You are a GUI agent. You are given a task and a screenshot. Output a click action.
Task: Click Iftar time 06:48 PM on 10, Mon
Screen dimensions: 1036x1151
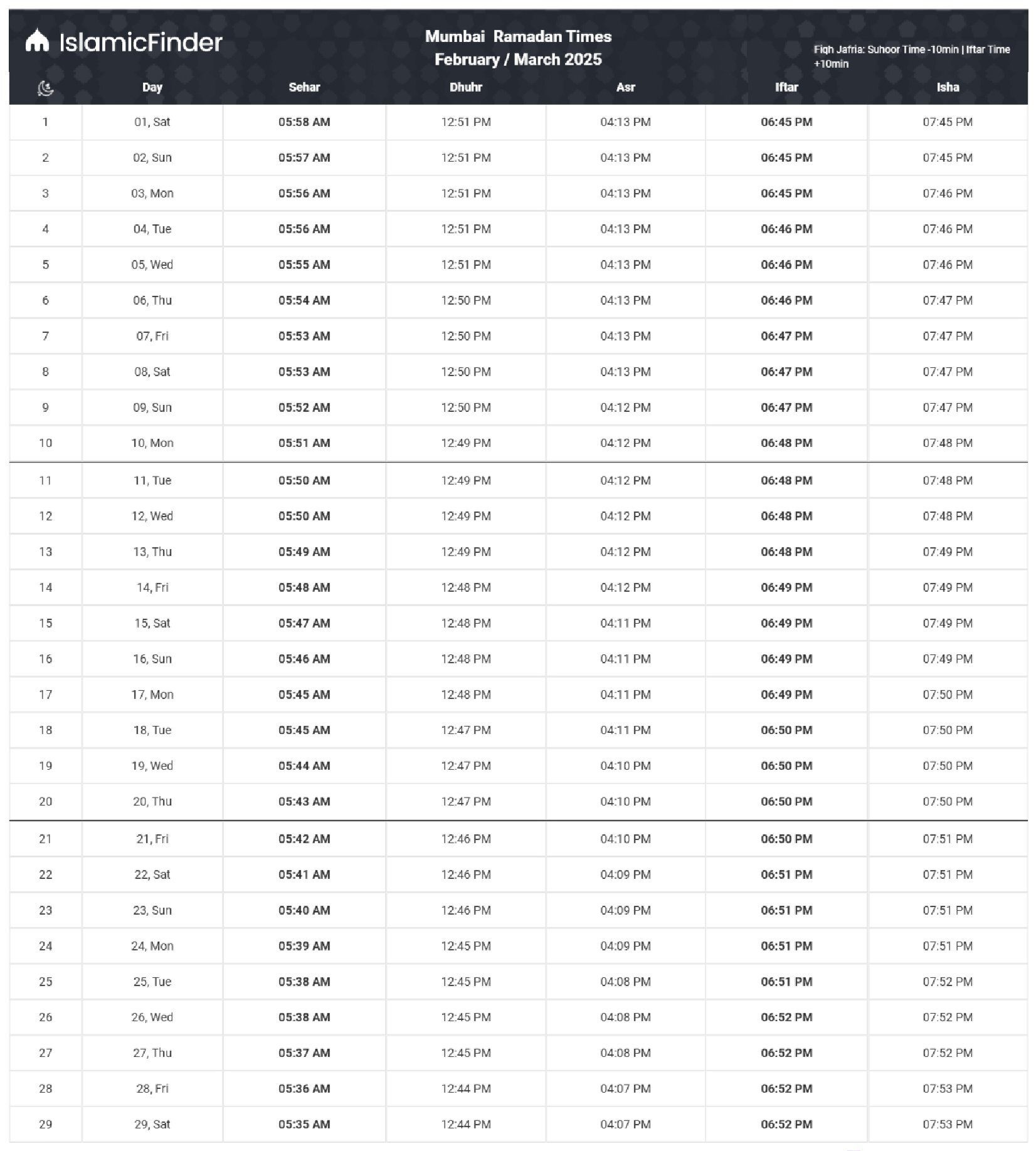point(786,443)
